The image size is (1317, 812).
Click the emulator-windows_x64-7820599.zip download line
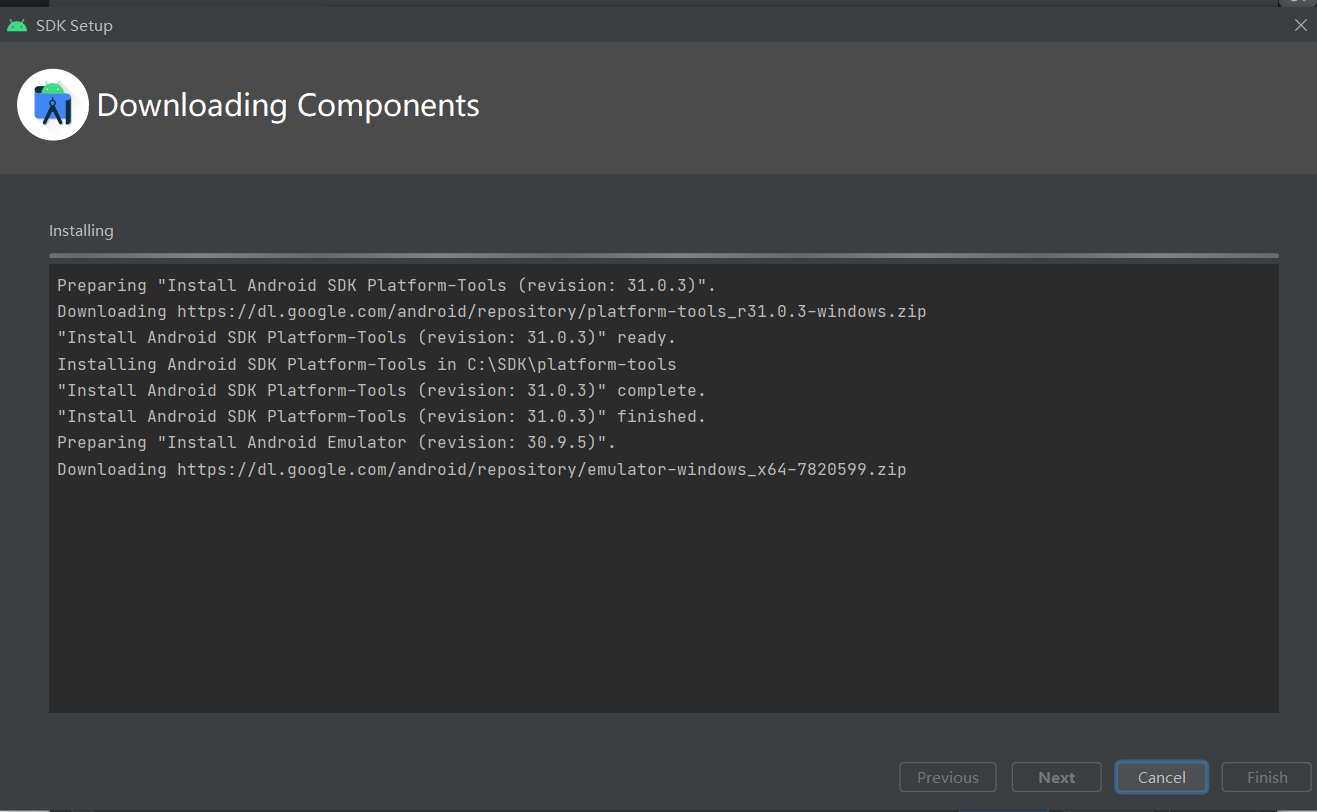click(x=482, y=469)
